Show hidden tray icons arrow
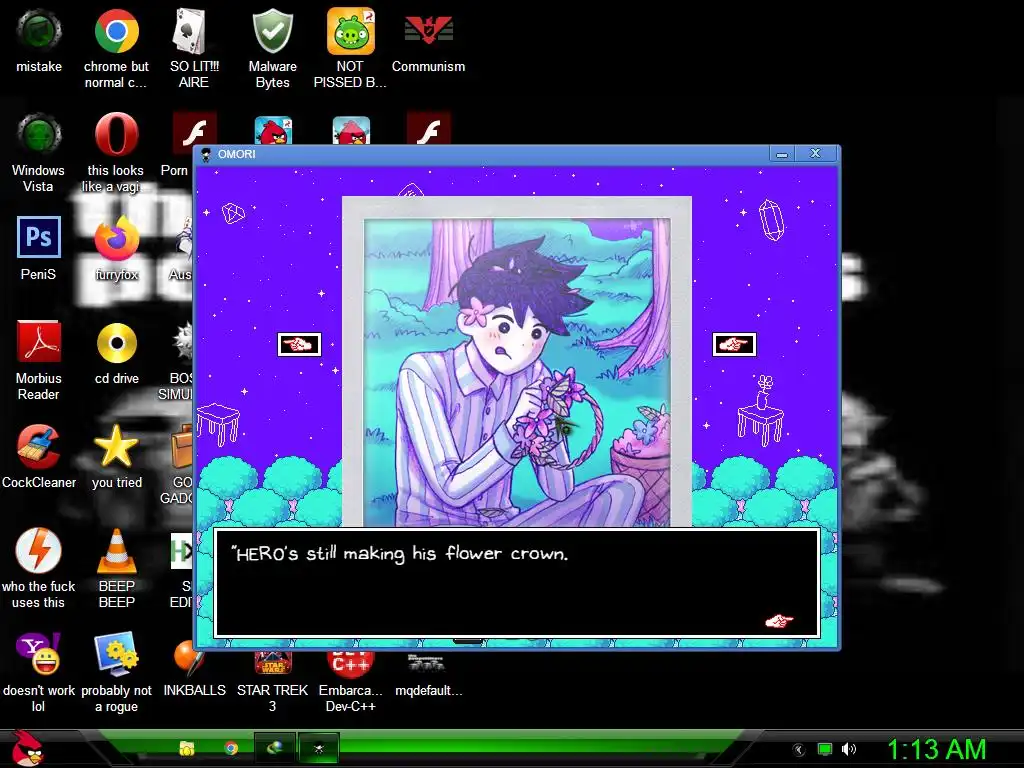1024x768 pixels. click(799, 750)
